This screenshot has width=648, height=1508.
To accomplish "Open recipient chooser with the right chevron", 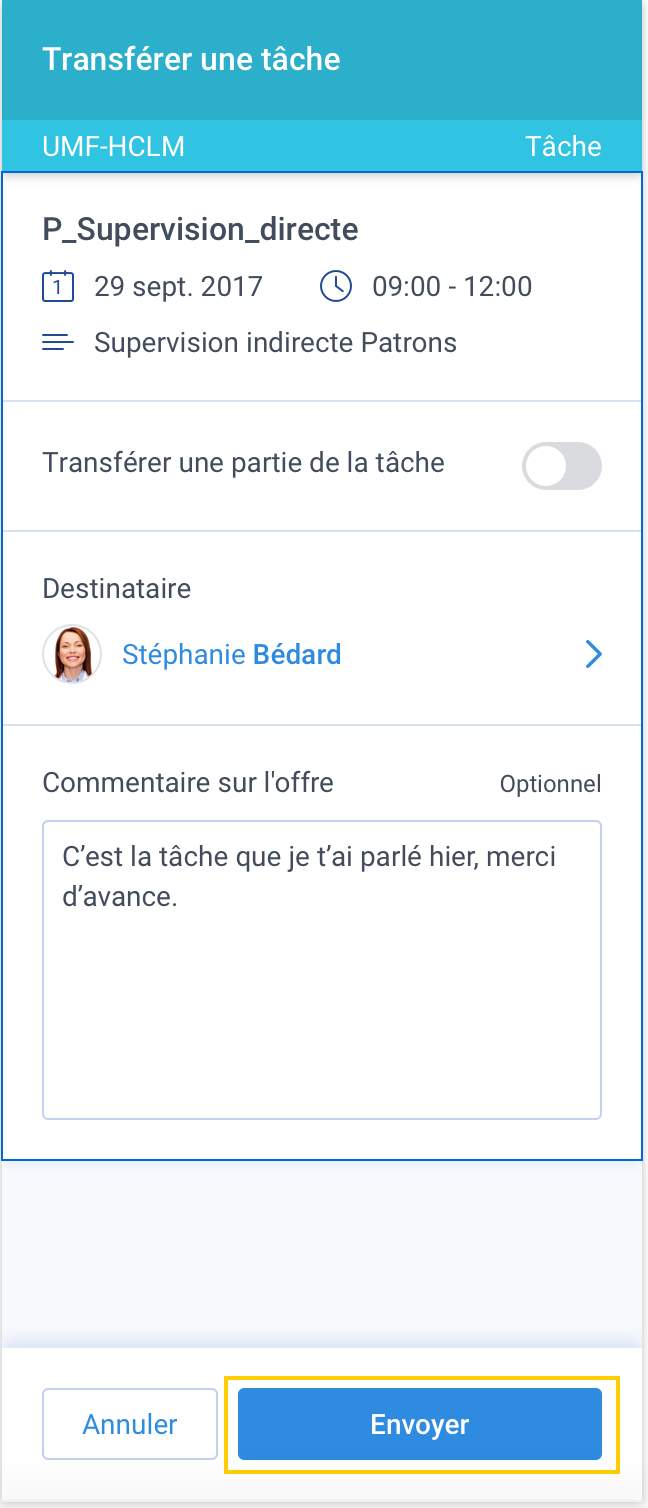I will point(594,655).
